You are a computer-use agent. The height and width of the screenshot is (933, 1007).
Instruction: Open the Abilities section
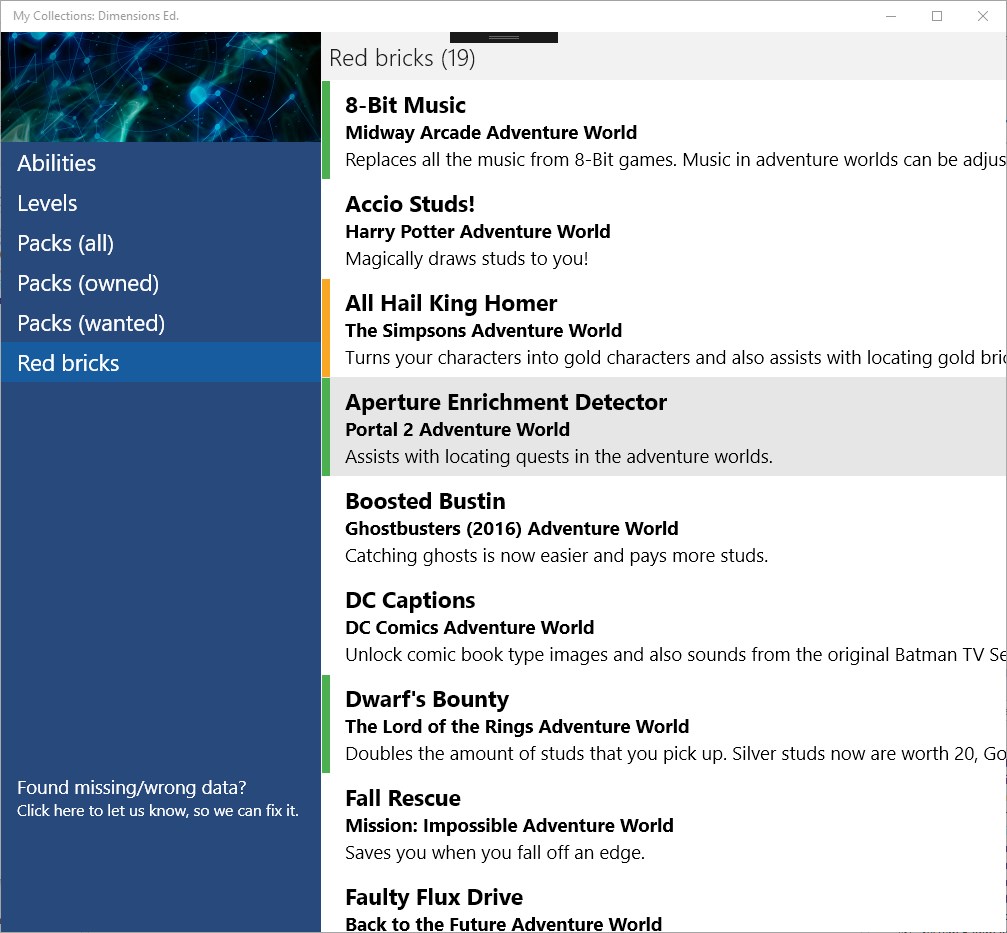(x=161, y=163)
